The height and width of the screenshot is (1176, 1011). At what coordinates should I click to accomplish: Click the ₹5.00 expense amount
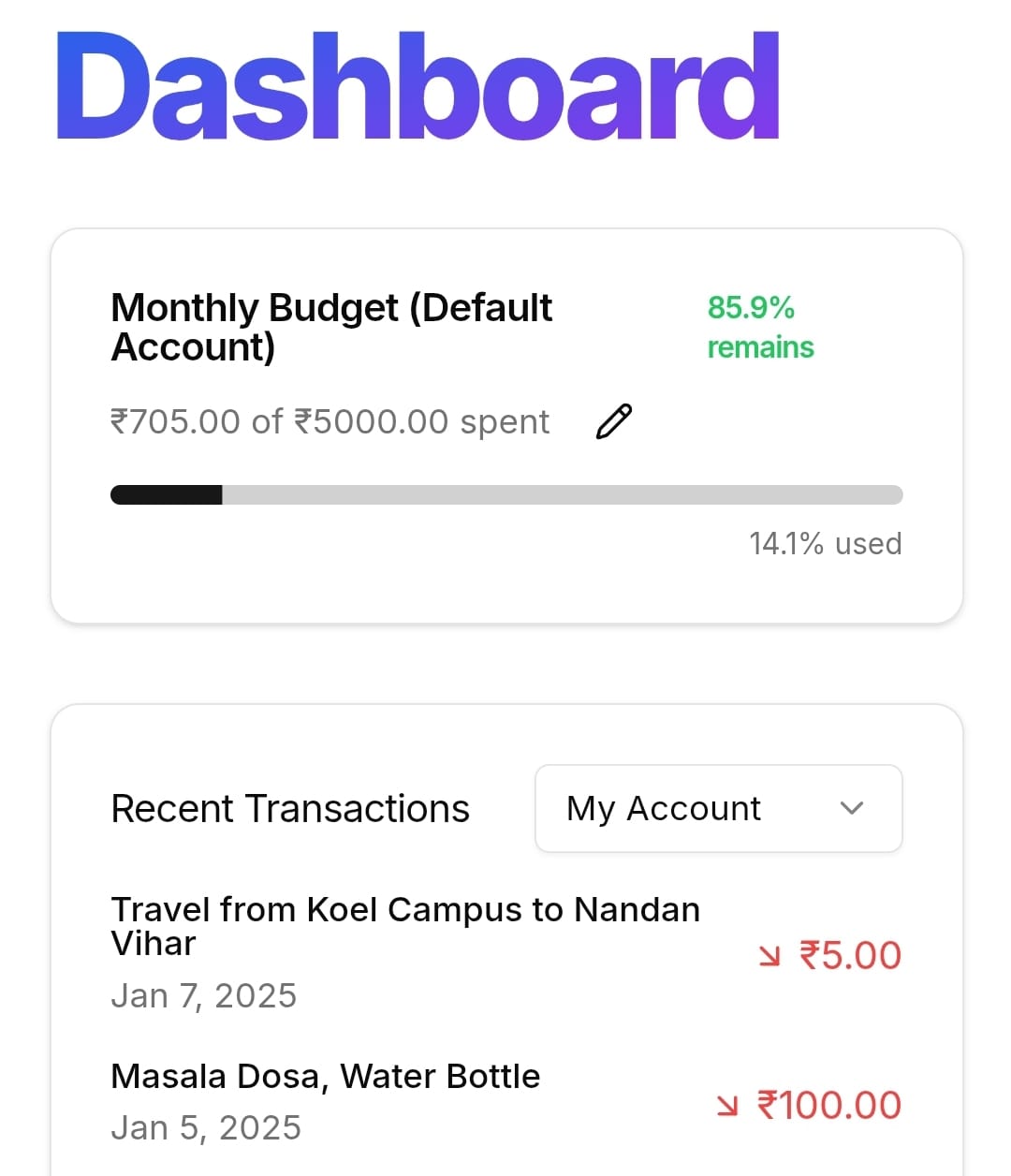coord(850,955)
